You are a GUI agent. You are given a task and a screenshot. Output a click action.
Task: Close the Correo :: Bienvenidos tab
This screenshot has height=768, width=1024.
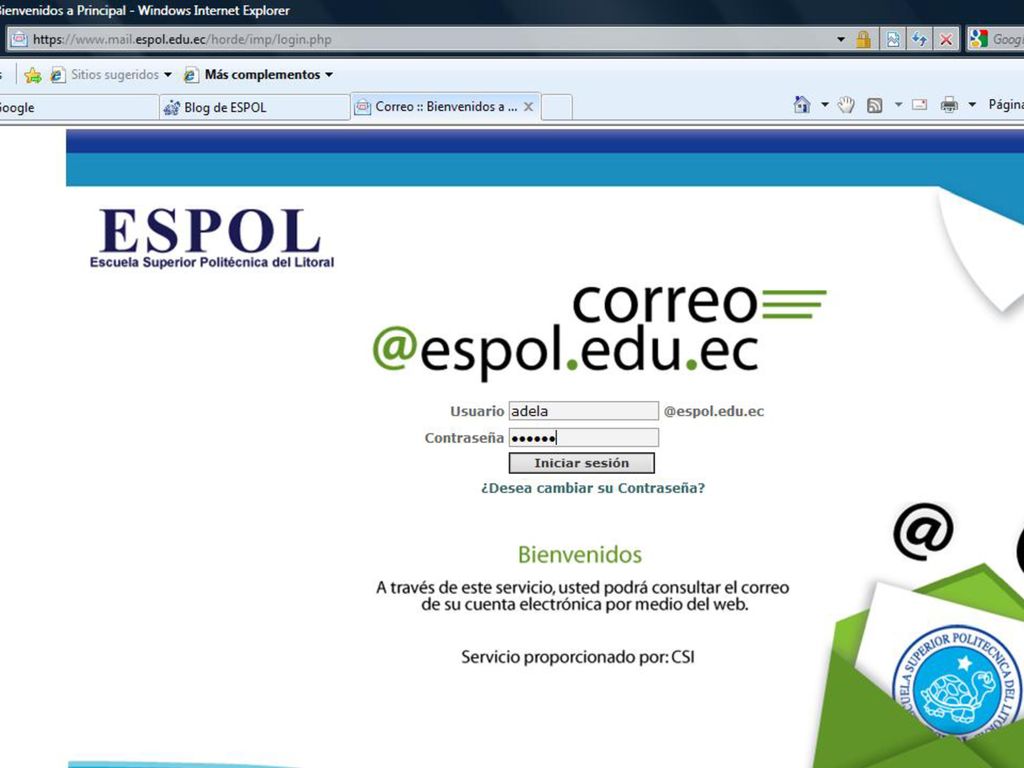[x=528, y=106]
